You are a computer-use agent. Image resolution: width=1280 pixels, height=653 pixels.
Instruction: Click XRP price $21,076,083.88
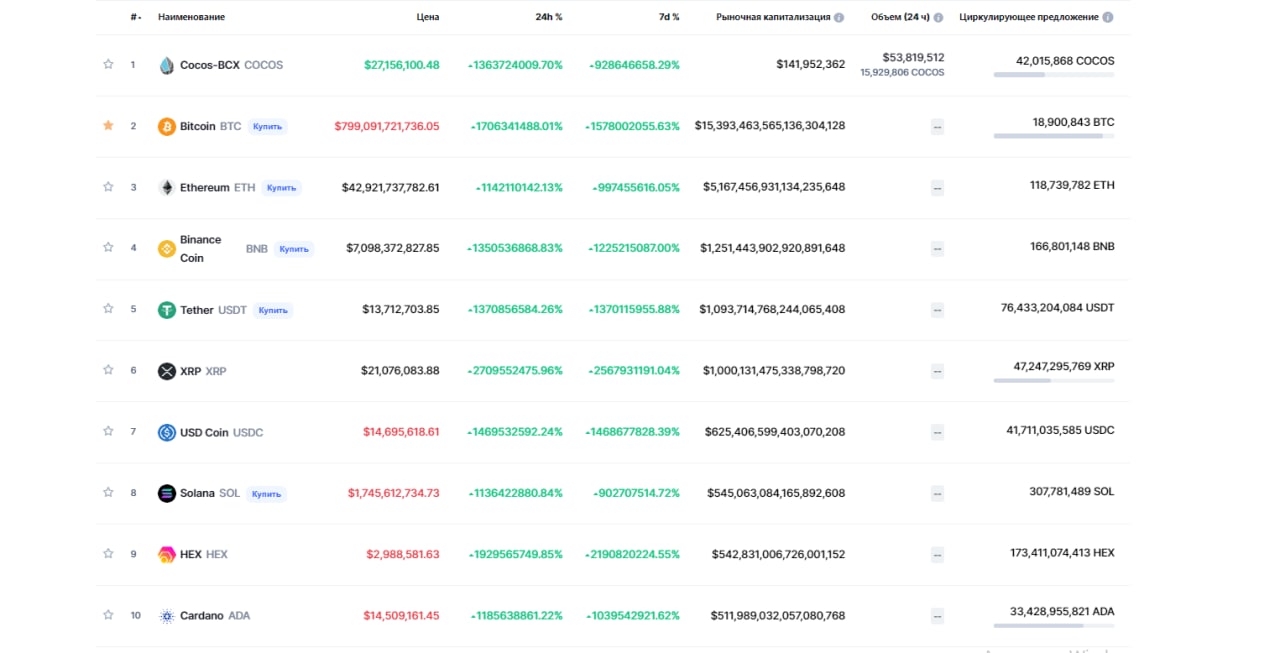(400, 371)
